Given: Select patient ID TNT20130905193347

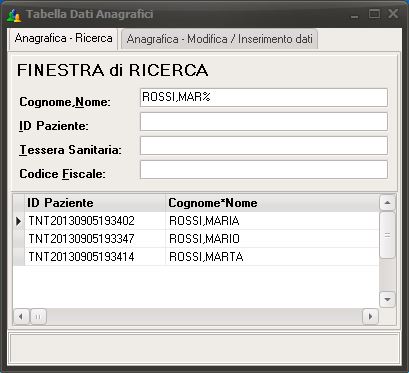Looking at the screenshot, I should 95,239.
